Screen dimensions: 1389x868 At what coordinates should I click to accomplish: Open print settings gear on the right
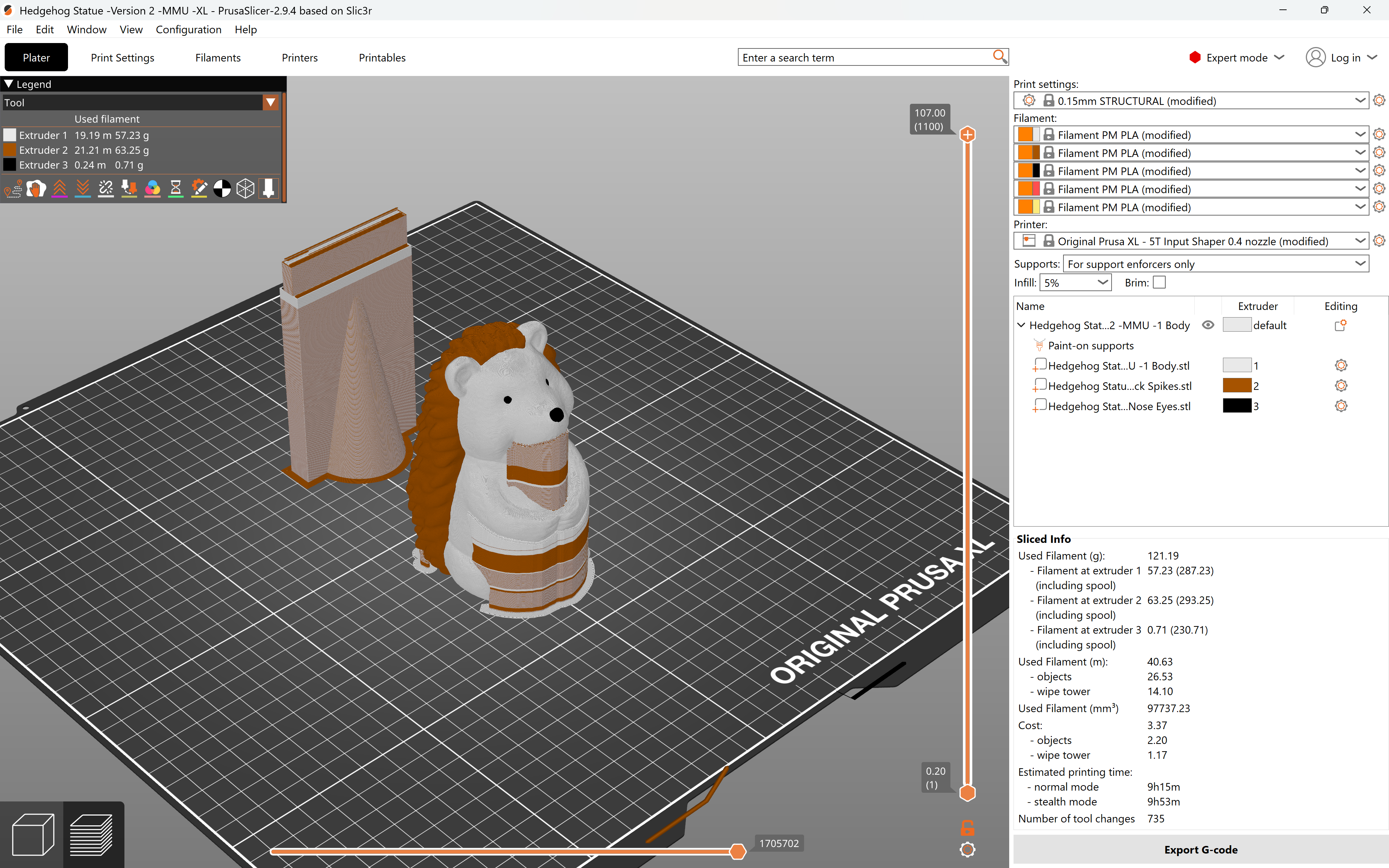1379,101
